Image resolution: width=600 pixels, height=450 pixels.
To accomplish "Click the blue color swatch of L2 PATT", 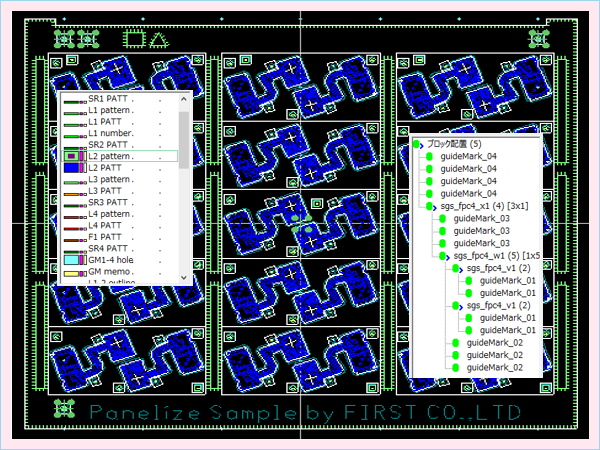I will 71,169.
